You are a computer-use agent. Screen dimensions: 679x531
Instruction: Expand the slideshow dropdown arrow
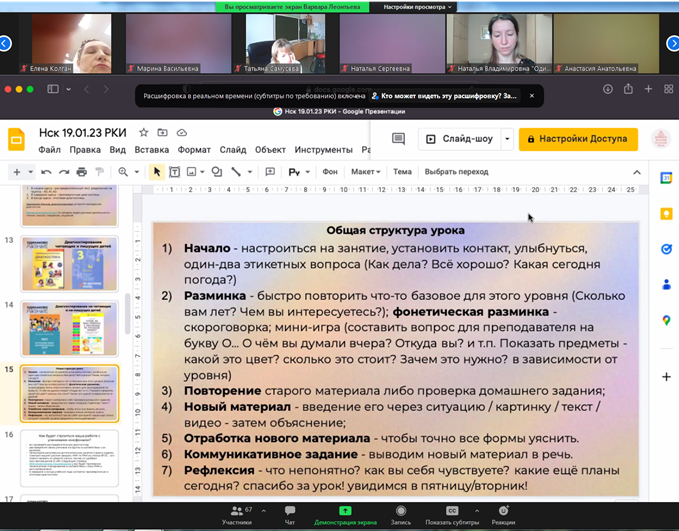[508, 139]
